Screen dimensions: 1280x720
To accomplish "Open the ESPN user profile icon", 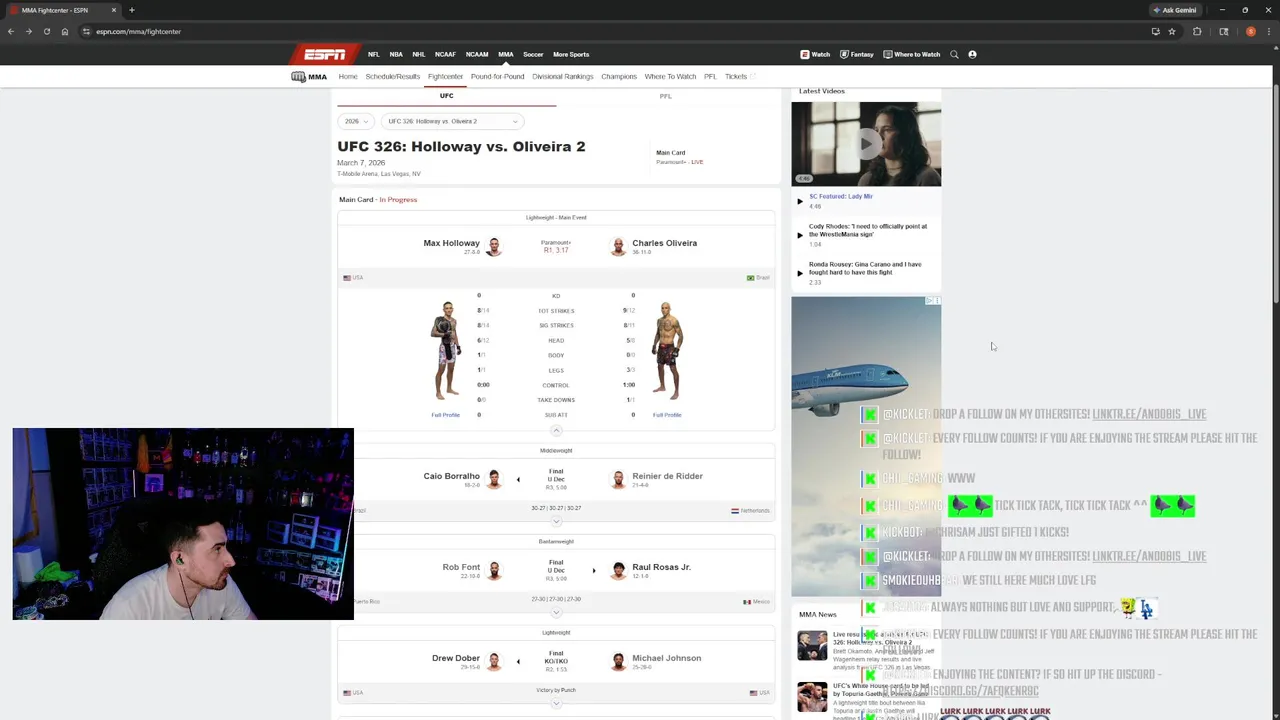I will pyautogui.click(x=972, y=54).
